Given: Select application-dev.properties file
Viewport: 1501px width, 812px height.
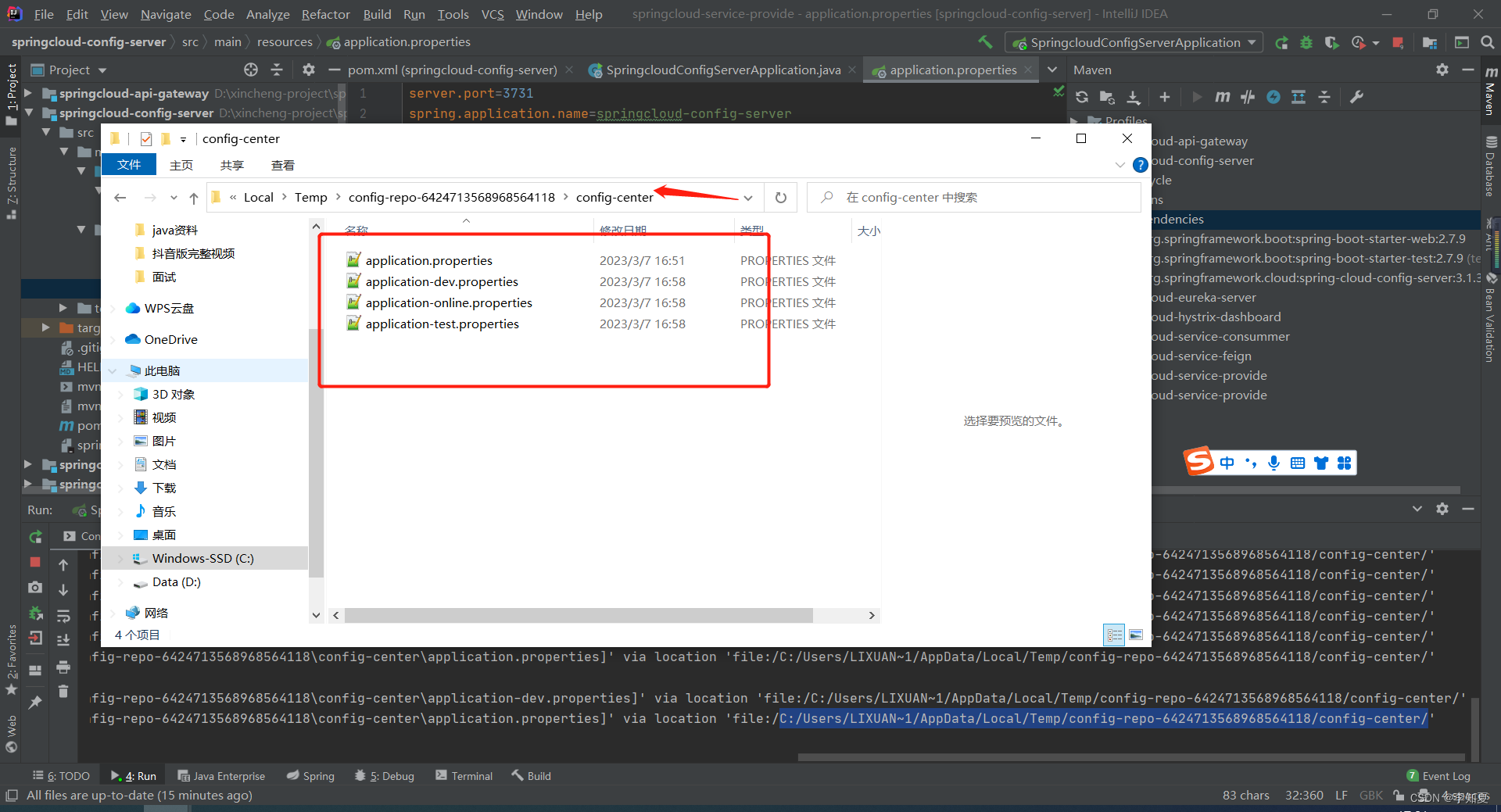Looking at the screenshot, I should pyautogui.click(x=442, y=281).
